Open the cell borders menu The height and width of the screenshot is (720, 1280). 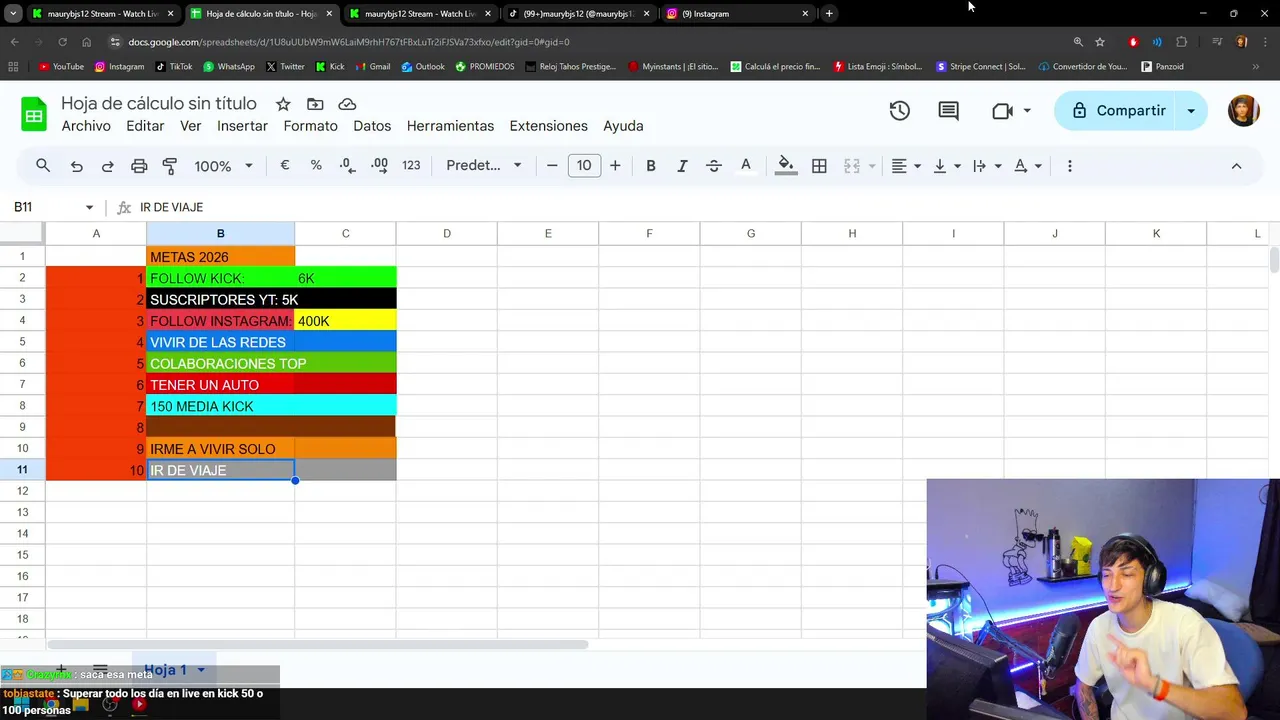click(819, 166)
